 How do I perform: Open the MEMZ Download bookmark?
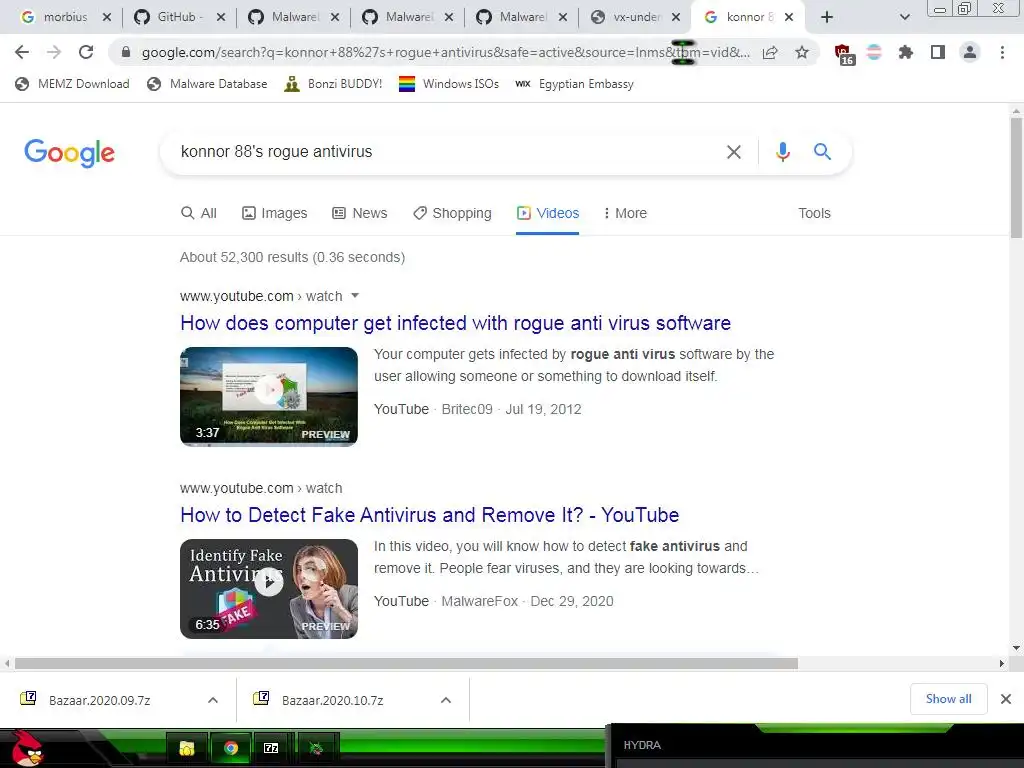click(72, 84)
